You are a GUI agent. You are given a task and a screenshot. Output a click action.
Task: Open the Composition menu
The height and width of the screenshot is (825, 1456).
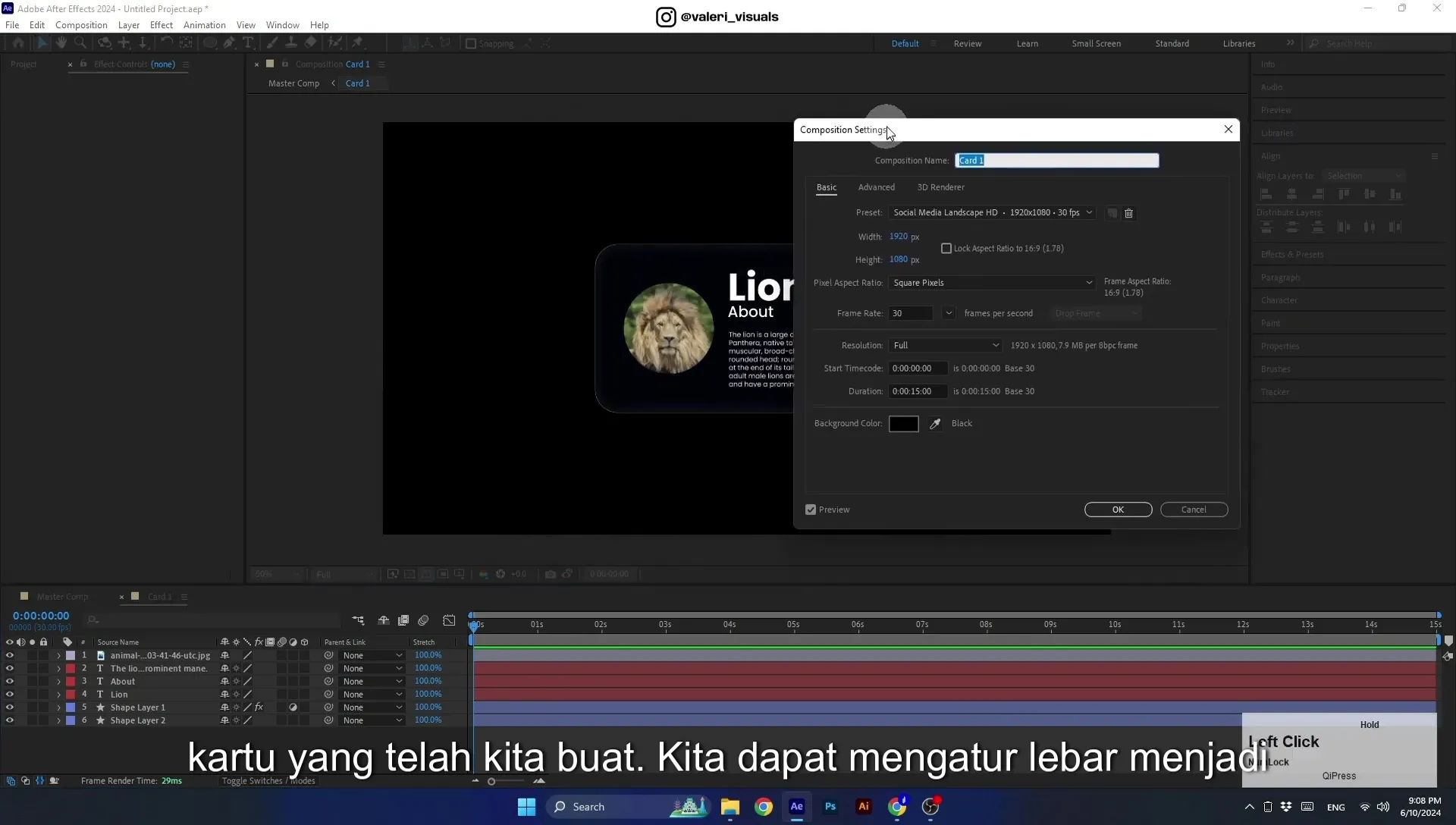(81, 25)
